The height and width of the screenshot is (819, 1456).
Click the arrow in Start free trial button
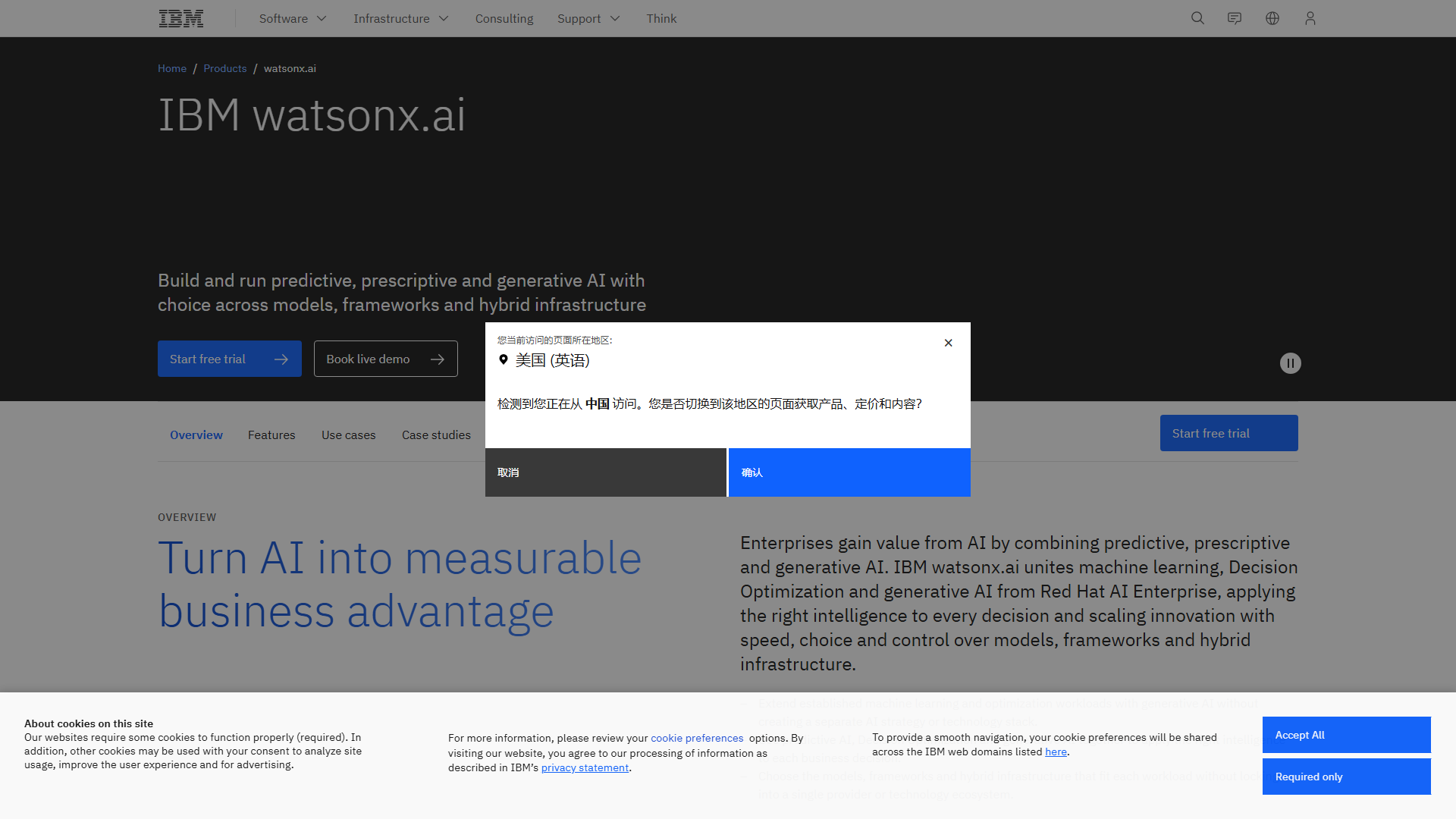click(x=281, y=359)
